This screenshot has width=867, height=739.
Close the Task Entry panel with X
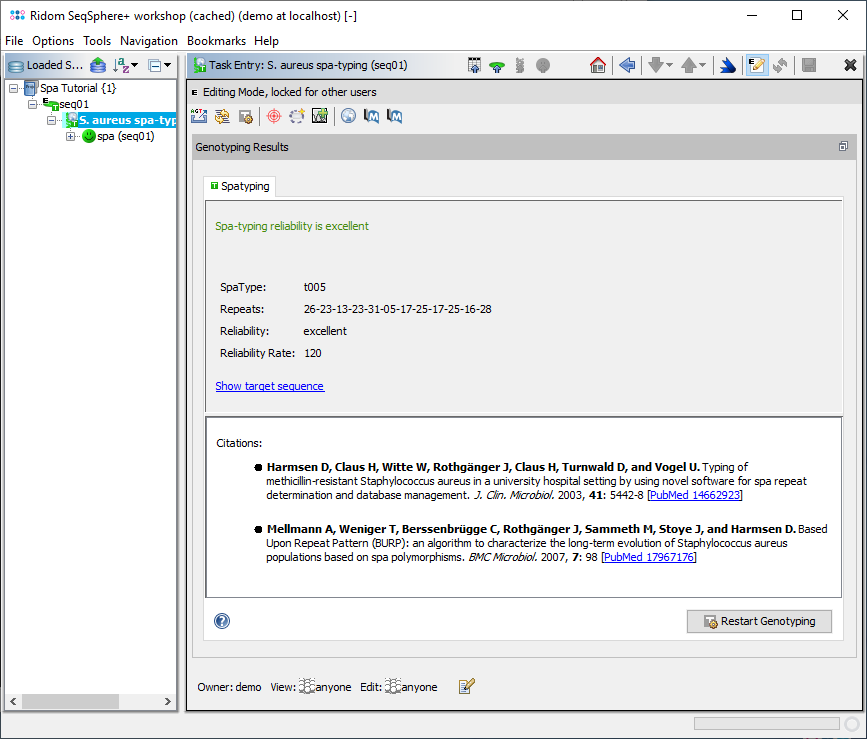tap(850, 65)
